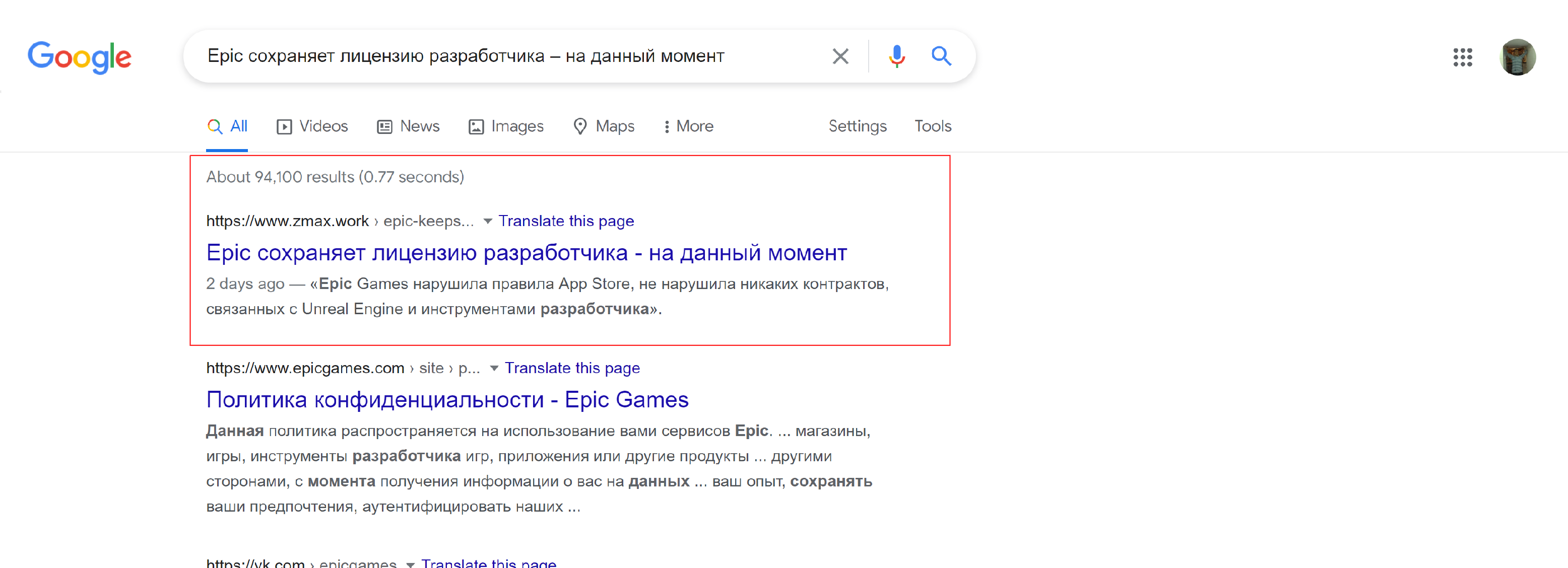
Task: Translate the zmax.work result page
Action: 566,222
